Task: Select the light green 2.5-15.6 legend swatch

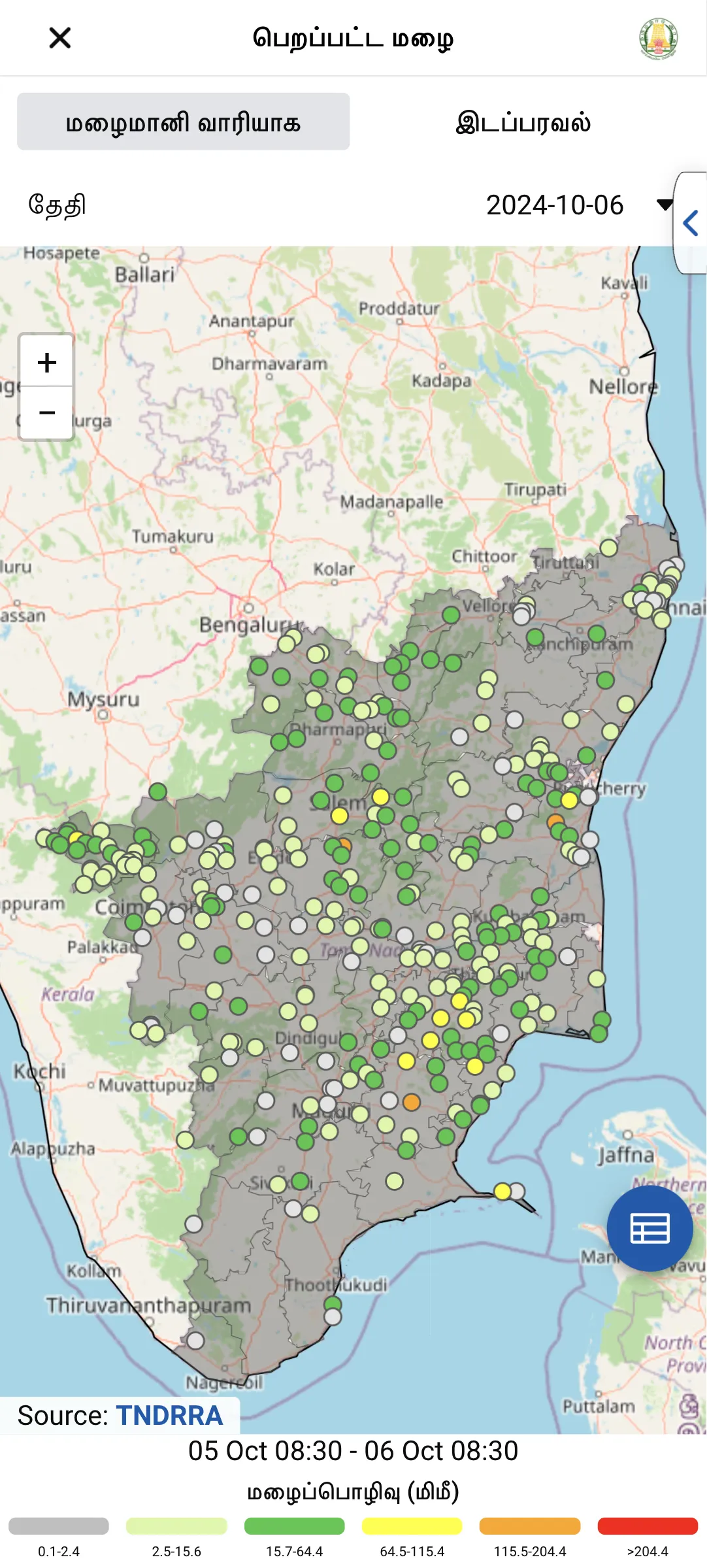Action: [x=176, y=1526]
